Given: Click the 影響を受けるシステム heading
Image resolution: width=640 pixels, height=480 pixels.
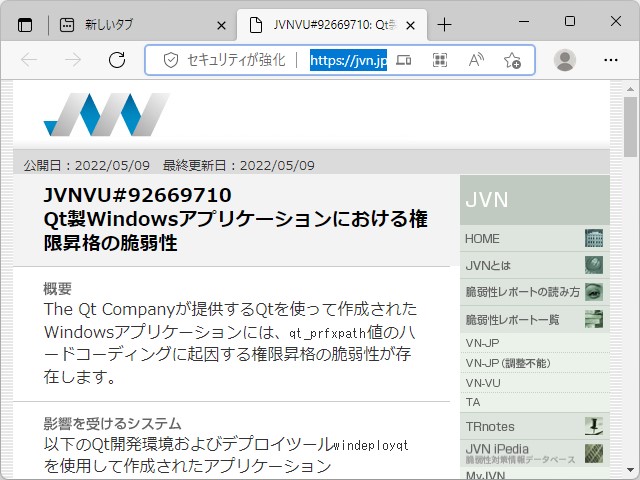Looking at the screenshot, I should [112, 424].
